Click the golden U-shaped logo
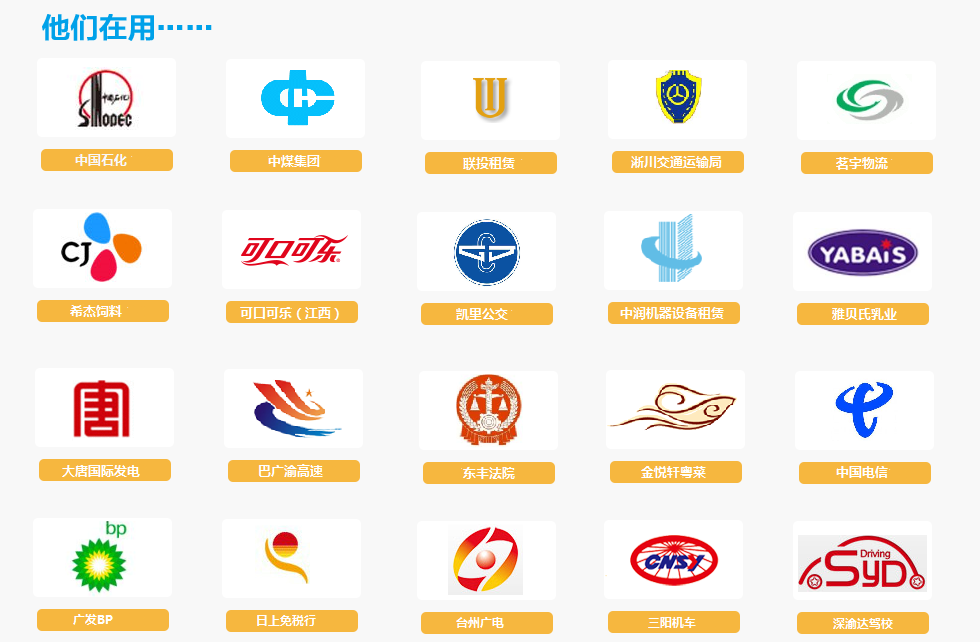The height and width of the screenshot is (642, 980). pyautogui.click(x=490, y=98)
